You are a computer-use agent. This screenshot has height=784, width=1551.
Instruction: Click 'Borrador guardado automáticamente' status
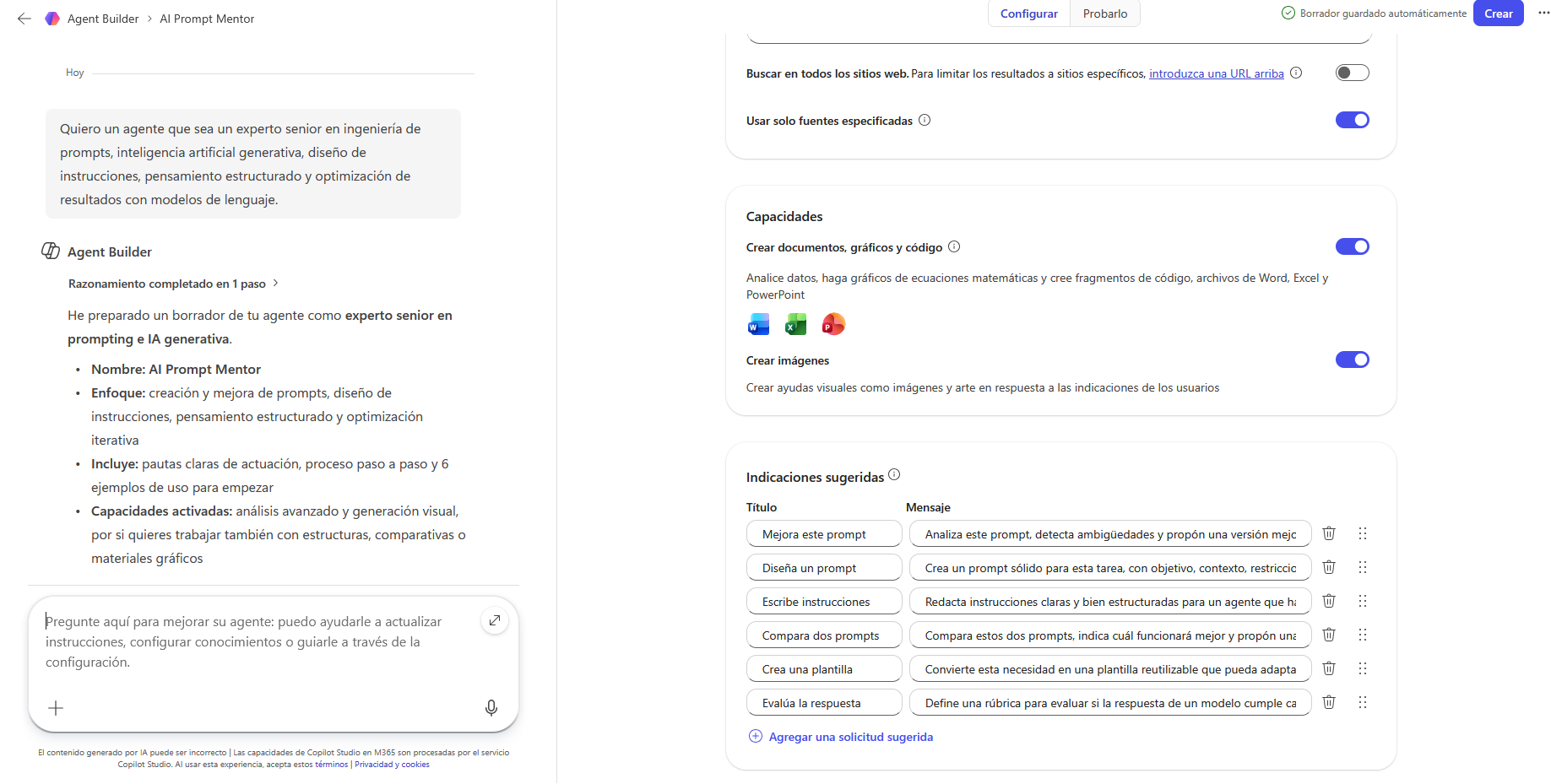click(x=1375, y=14)
